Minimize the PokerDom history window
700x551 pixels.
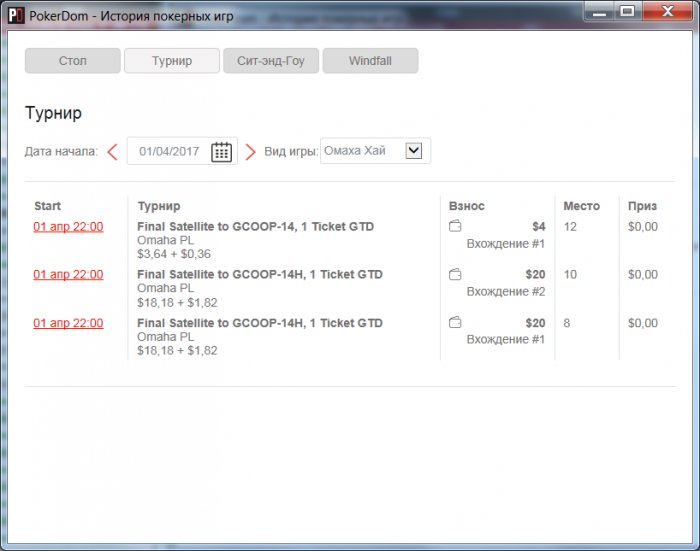(600, 11)
